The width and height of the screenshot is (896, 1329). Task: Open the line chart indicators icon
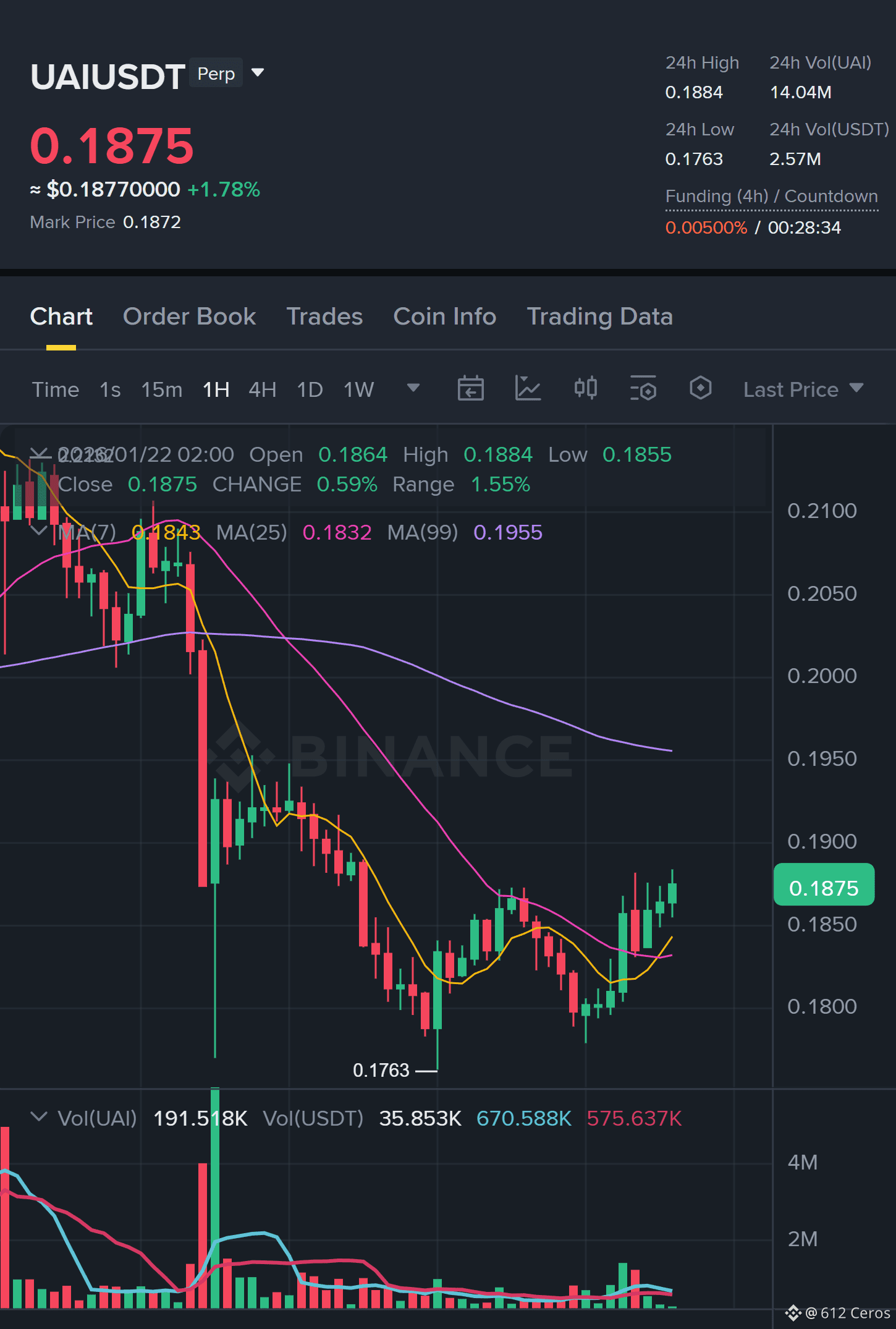point(528,389)
